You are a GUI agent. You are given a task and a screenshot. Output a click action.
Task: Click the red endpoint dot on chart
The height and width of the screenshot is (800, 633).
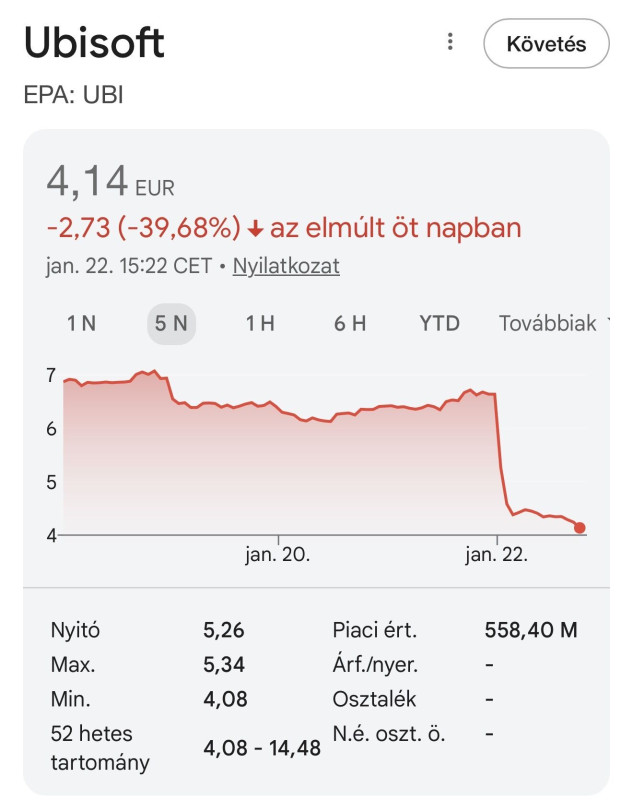coord(580,528)
